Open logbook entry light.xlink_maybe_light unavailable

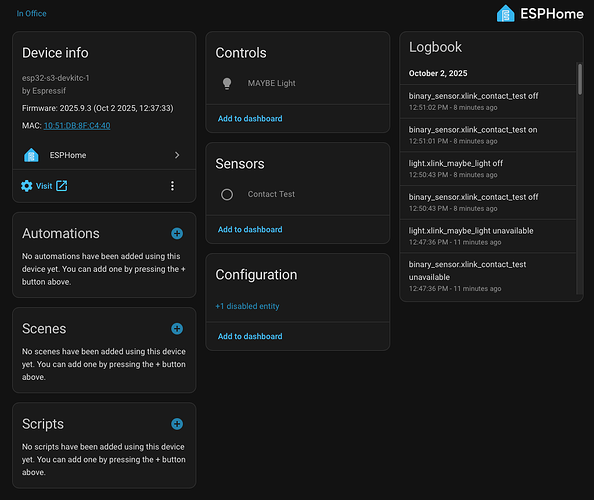[488, 236]
